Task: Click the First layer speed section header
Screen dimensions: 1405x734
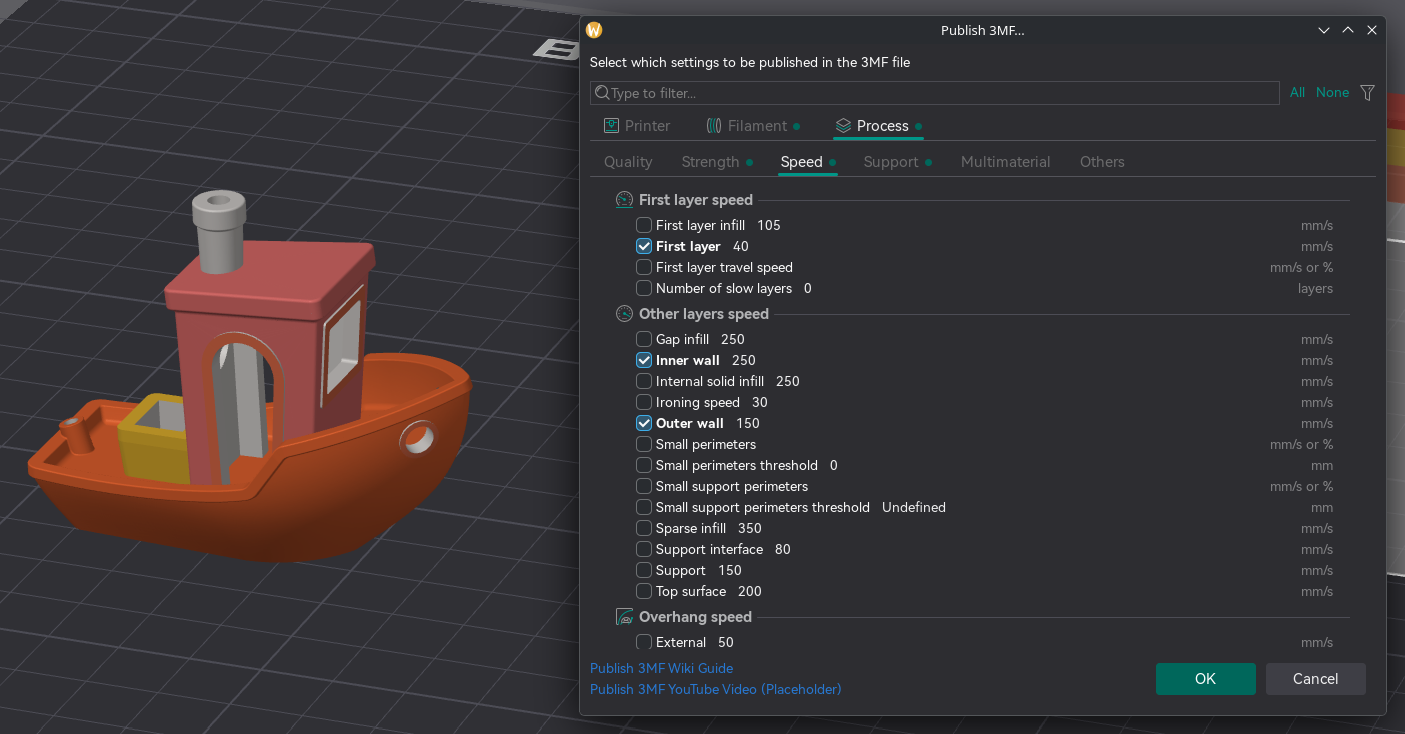Action: point(696,200)
